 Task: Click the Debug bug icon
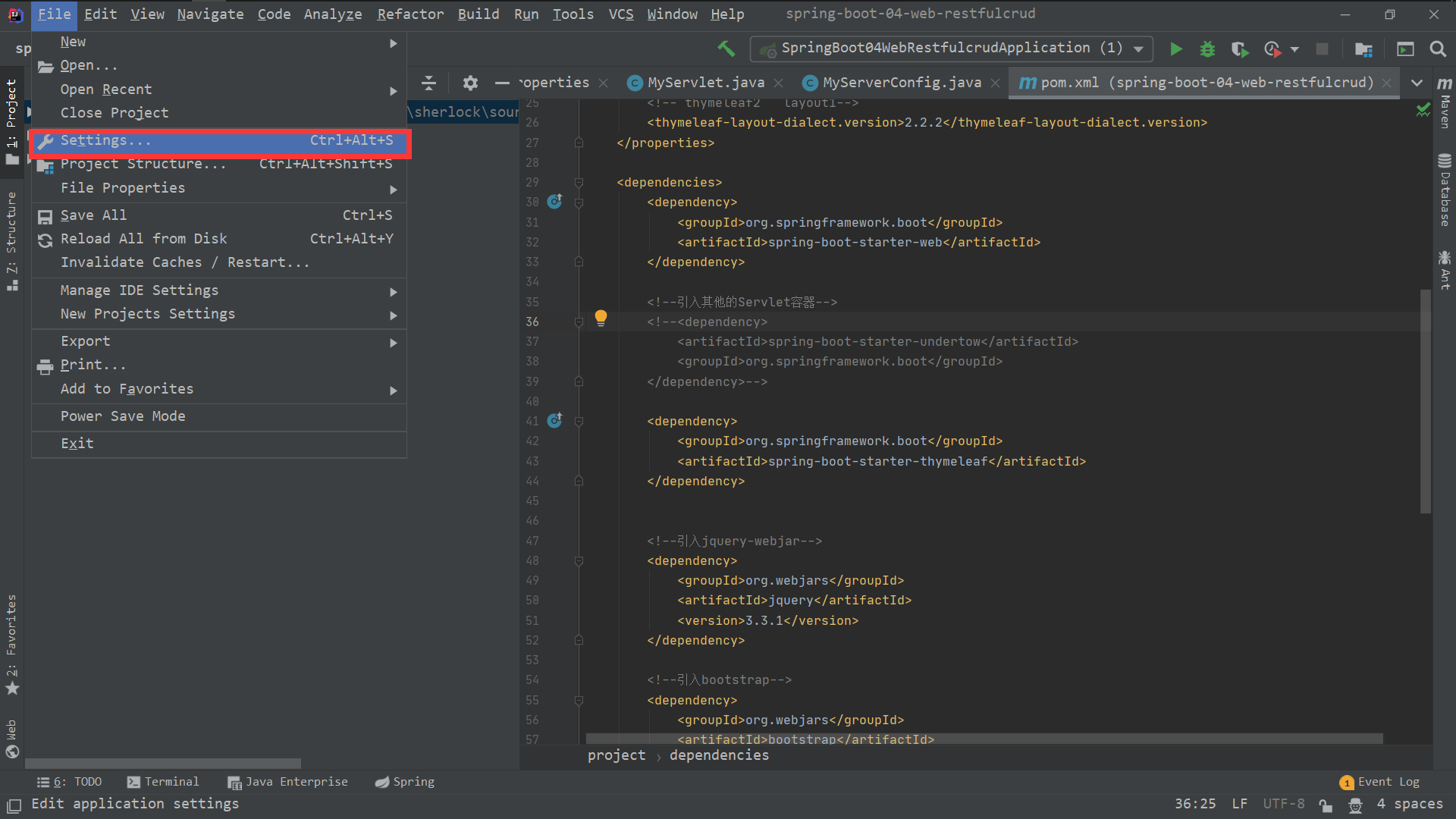point(1207,49)
